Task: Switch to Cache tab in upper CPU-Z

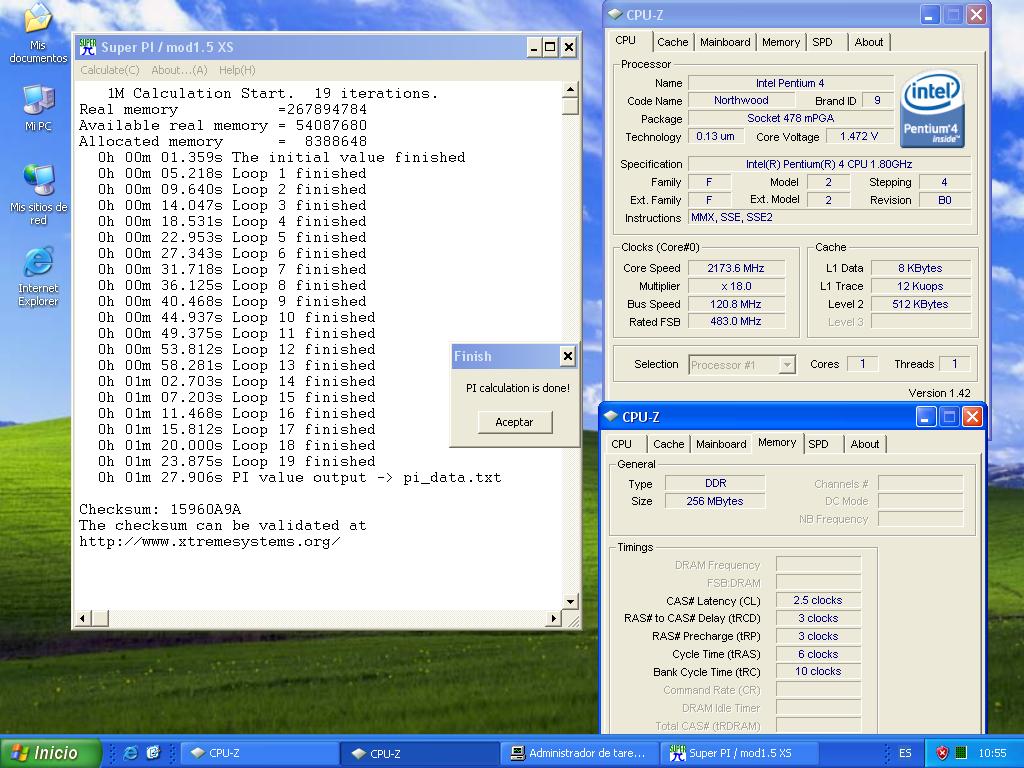Action: point(673,42)
